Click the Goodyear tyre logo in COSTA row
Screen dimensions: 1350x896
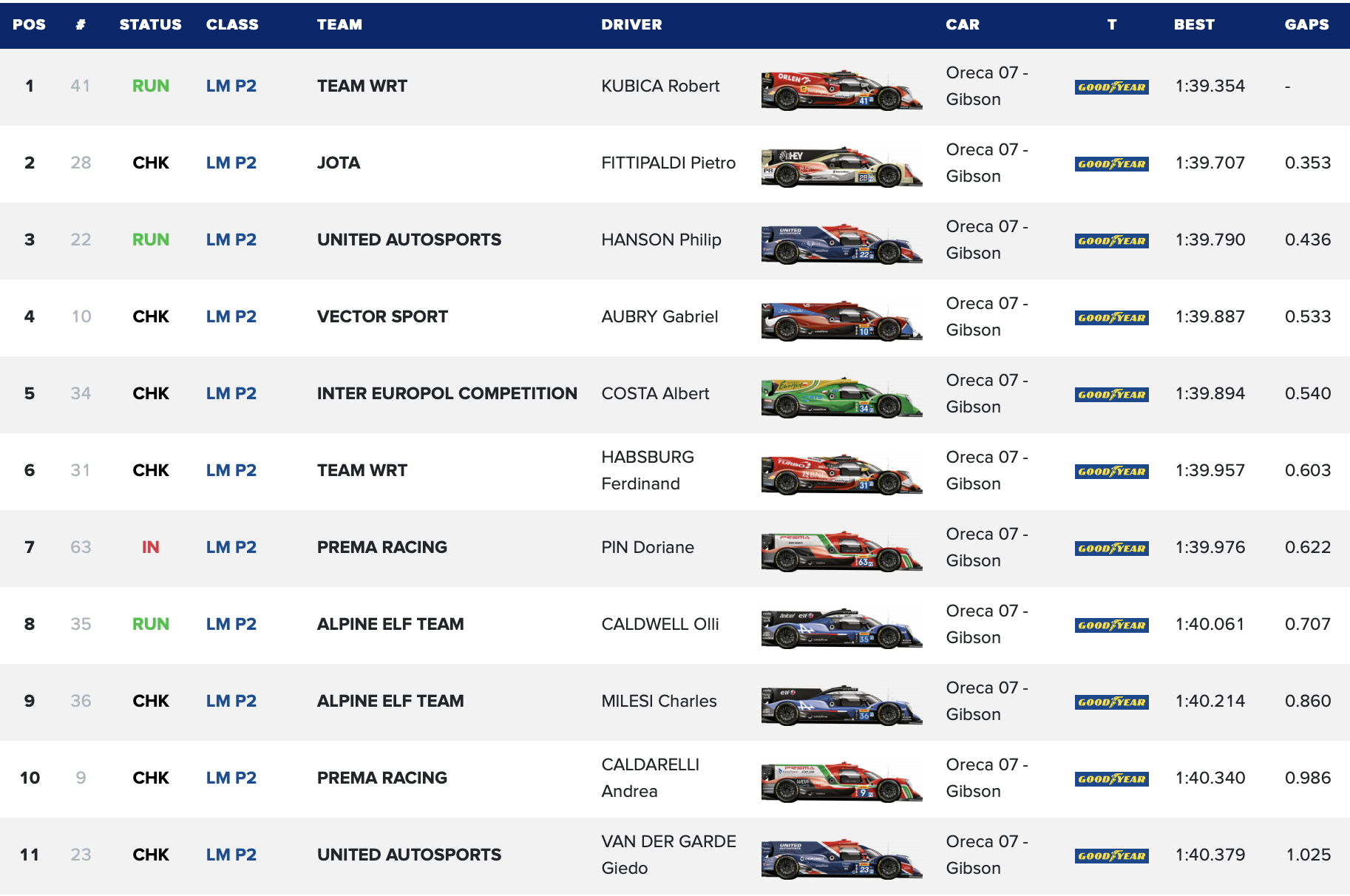[1111, 395]
